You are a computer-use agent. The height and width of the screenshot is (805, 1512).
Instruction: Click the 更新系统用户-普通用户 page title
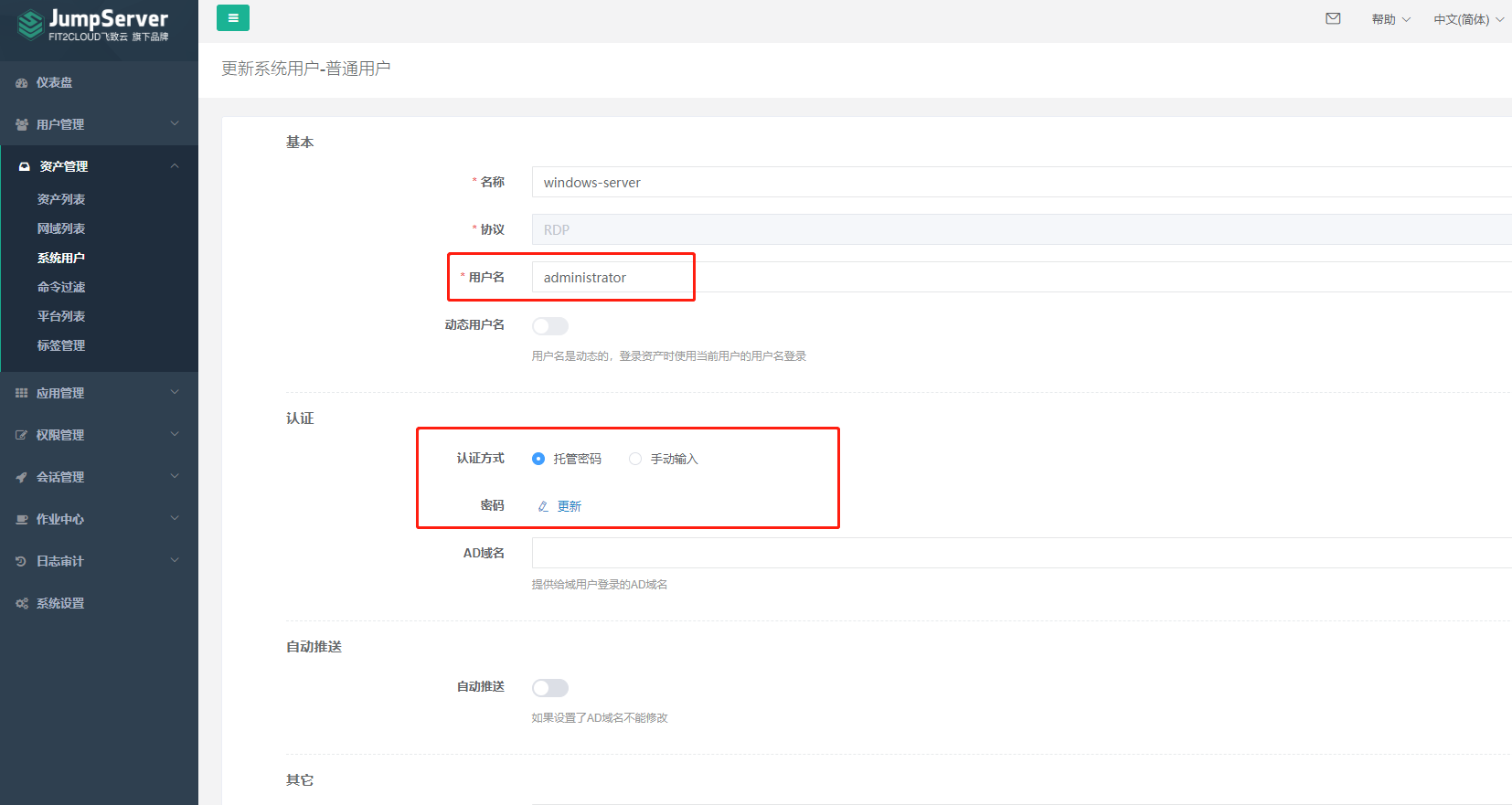(306, 69)
